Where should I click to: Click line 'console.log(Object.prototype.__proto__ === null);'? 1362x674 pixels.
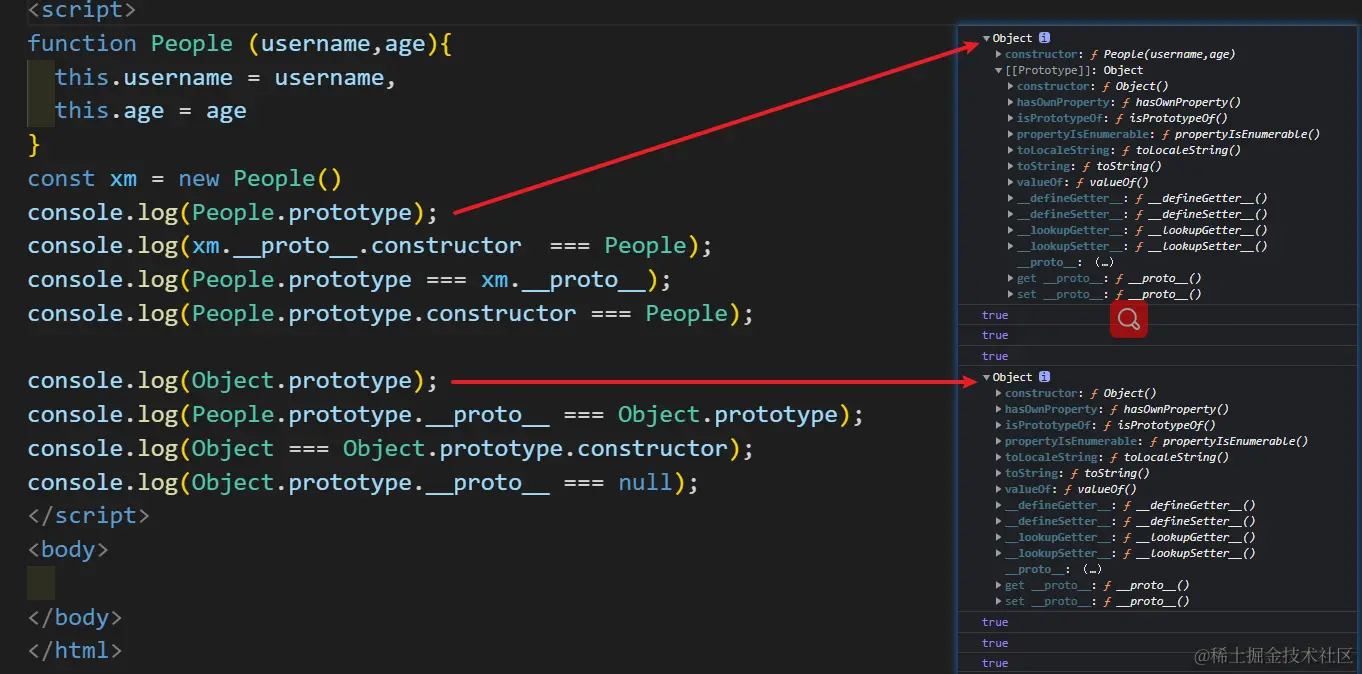tap(363, 483)
